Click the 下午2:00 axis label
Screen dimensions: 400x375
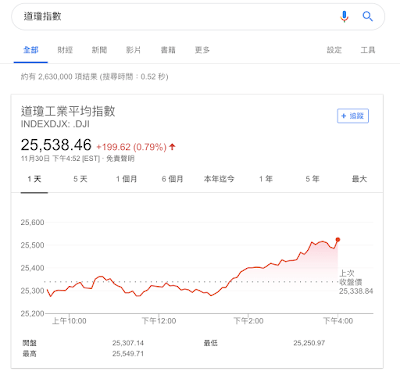coord(248,321)
